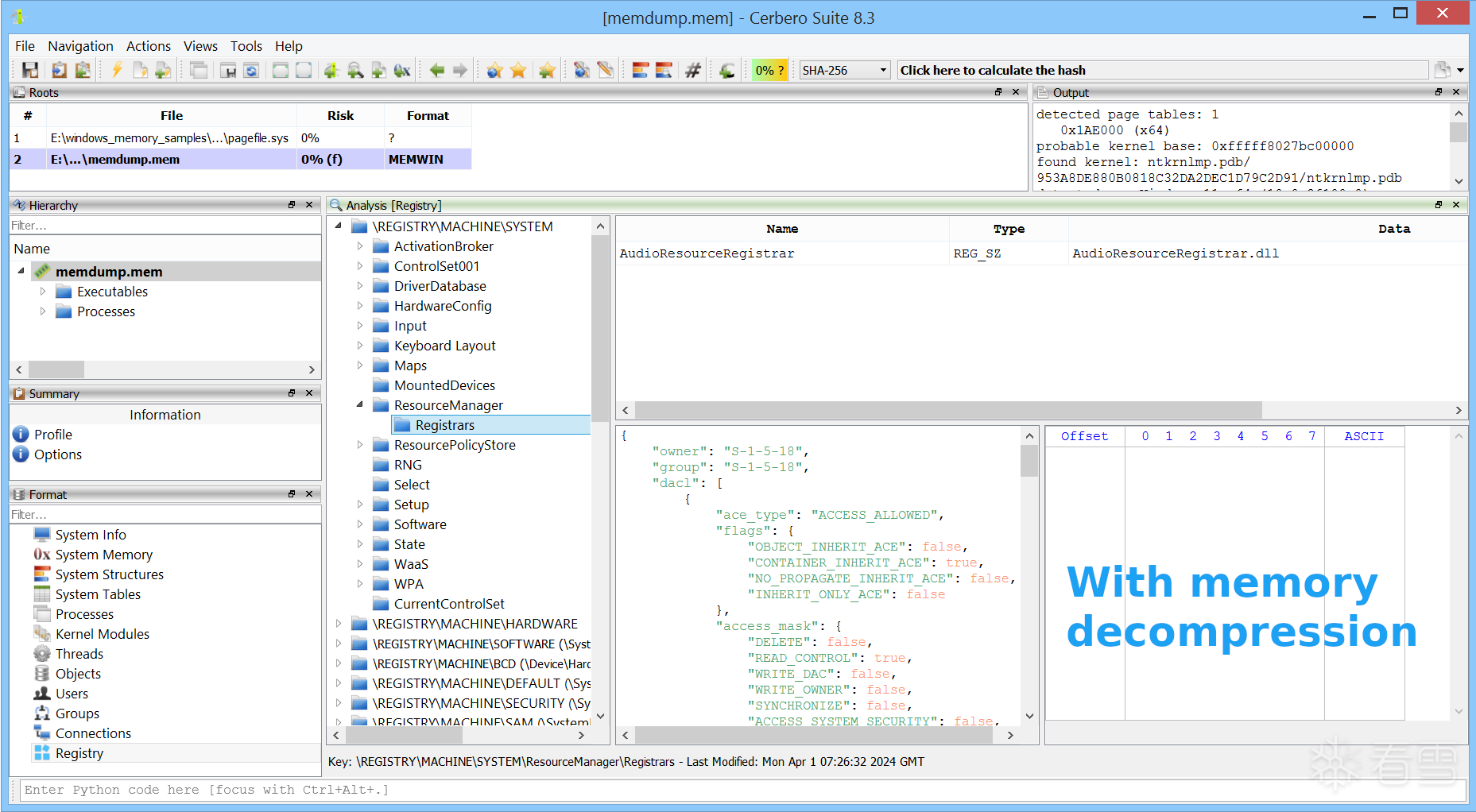The height and width of the screenshot is (812, 1476).
Task: Click the window refresh toolbar icon
Action: pyautogui.click(x=251, y=70)
